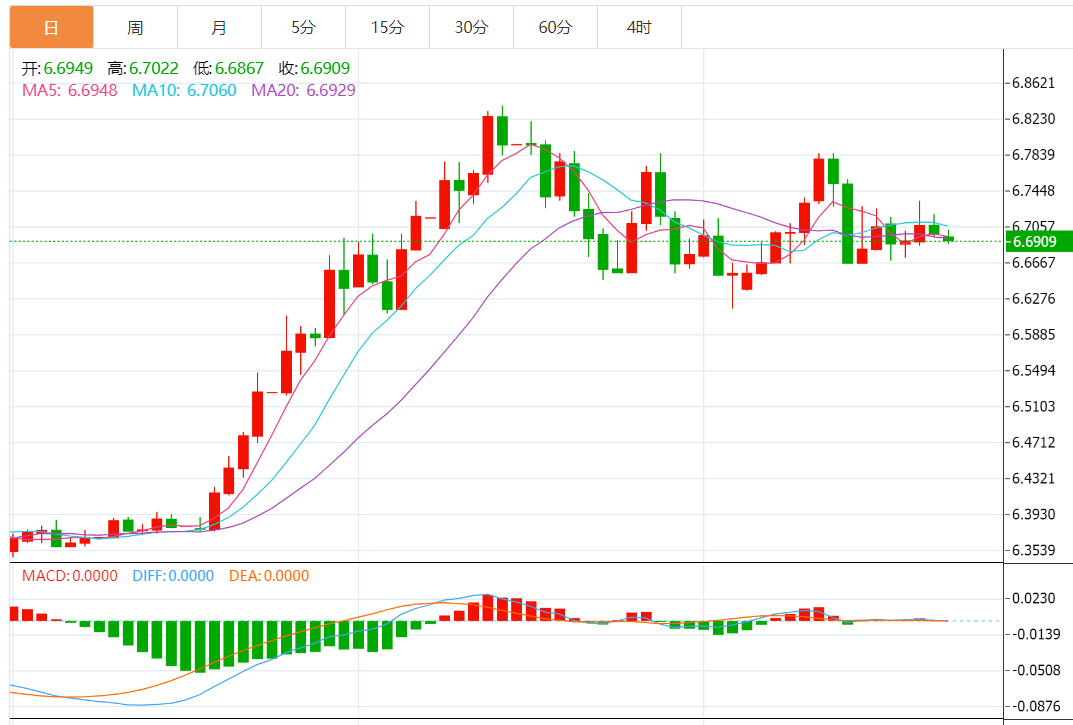This screenshot has width=1073, height=725.
Task: Select the 日 daily chart tab
Action: click(51, 27)
